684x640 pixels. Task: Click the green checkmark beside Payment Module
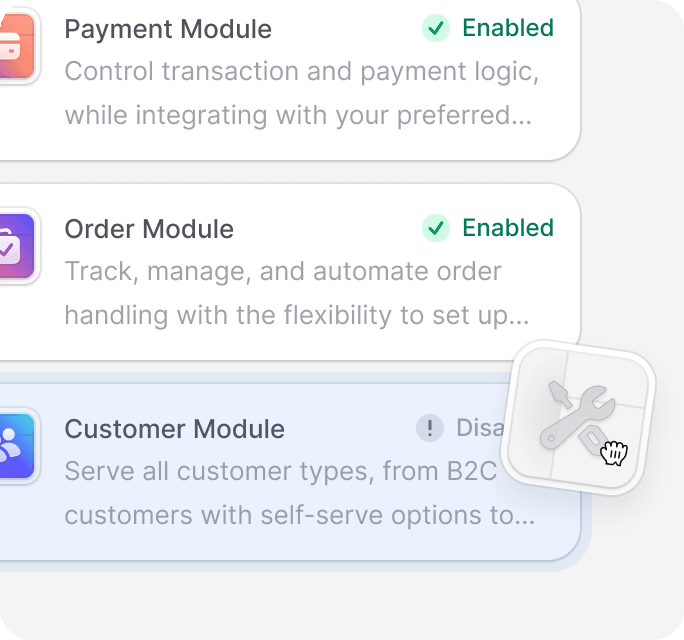tap(436, 28)
